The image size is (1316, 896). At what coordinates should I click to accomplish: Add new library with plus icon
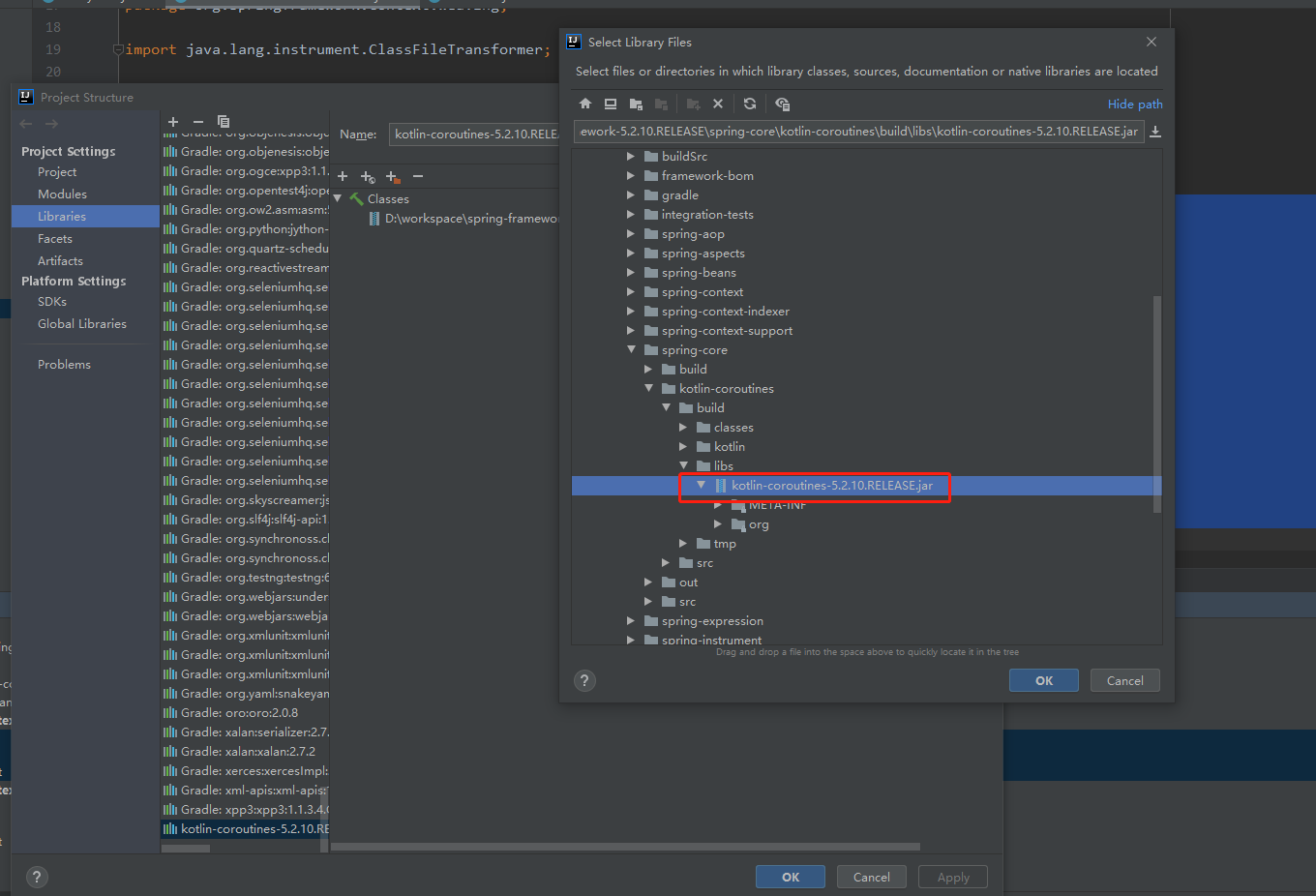click(x=173, y=122)
